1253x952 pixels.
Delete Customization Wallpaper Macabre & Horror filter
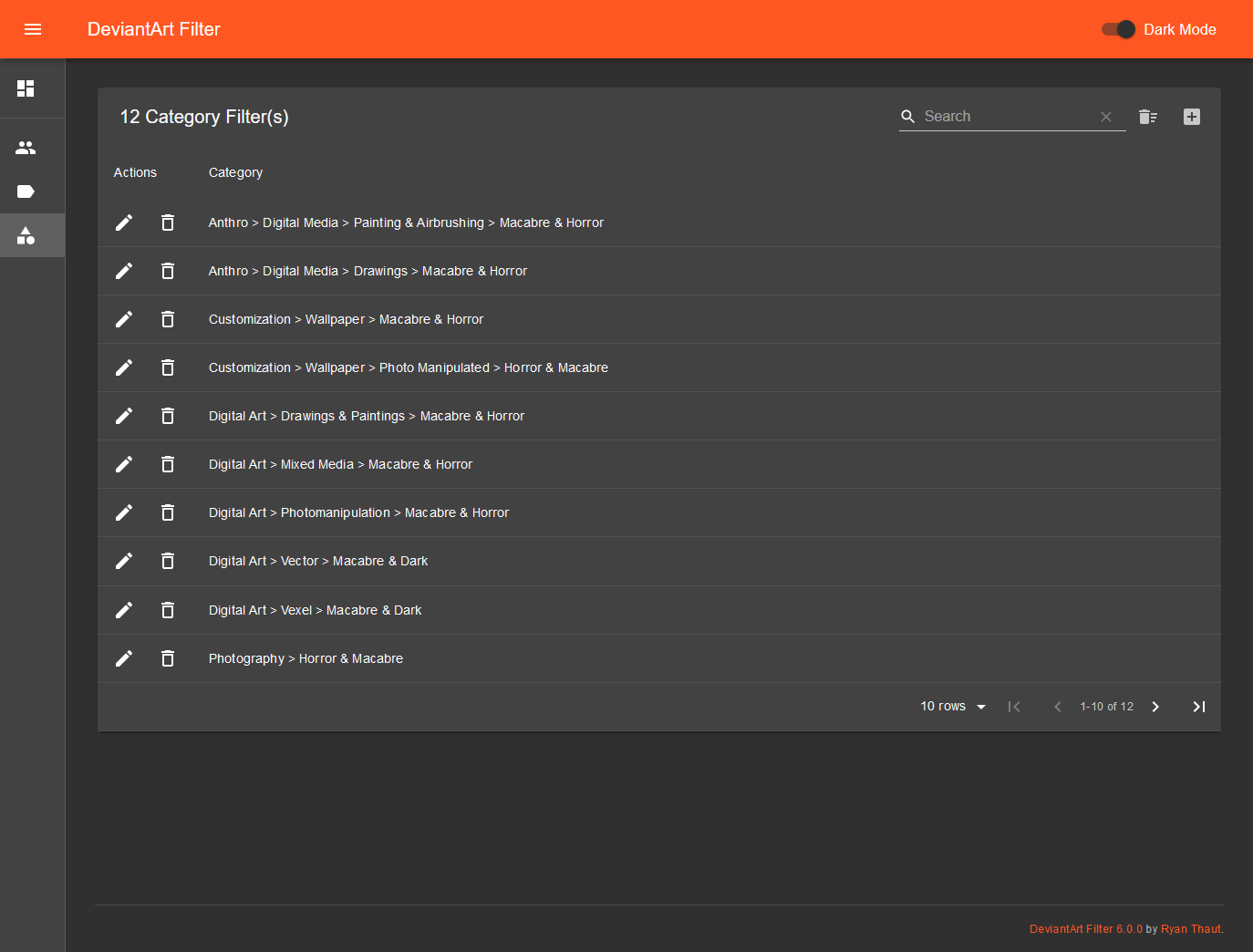tap(168, 319)
